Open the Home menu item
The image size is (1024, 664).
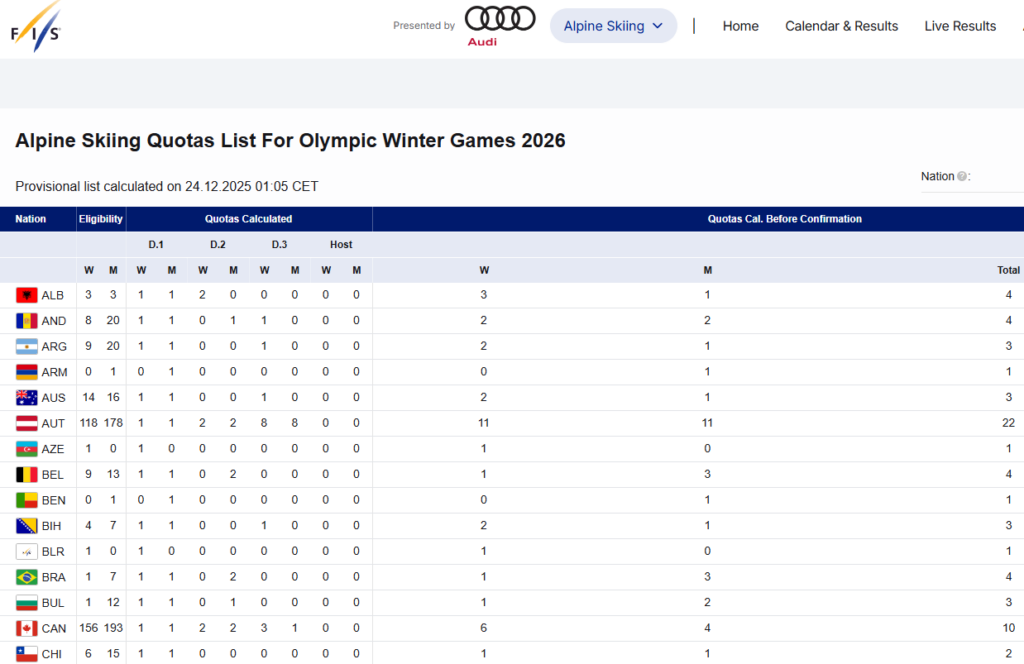(740, 26)
